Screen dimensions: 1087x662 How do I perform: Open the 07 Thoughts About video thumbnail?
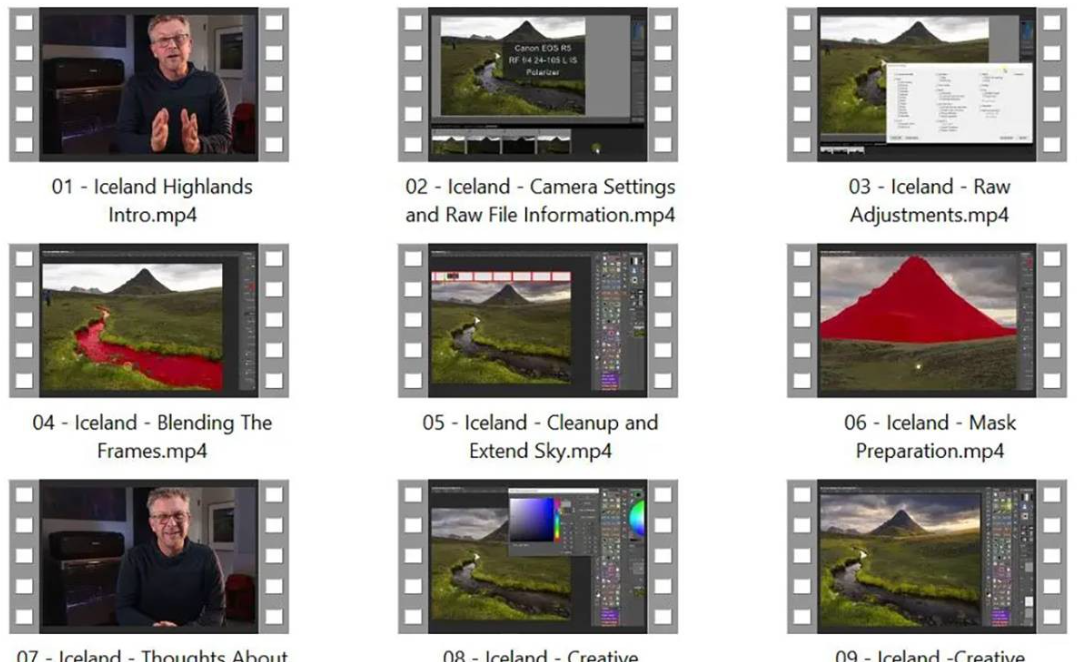point(149,556)
